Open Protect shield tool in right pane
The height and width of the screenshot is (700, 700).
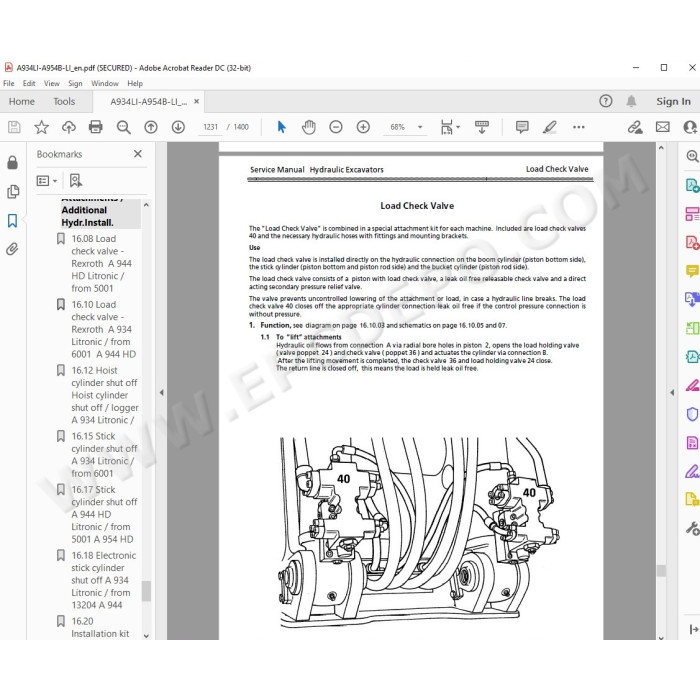pos(692,414)
